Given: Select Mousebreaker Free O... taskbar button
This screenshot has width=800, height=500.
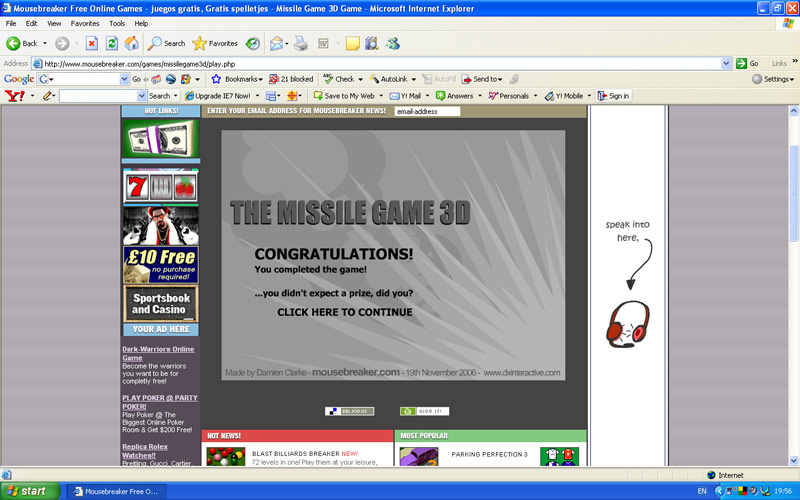Looking at the screenshot, I should click(x=116, y=491).
